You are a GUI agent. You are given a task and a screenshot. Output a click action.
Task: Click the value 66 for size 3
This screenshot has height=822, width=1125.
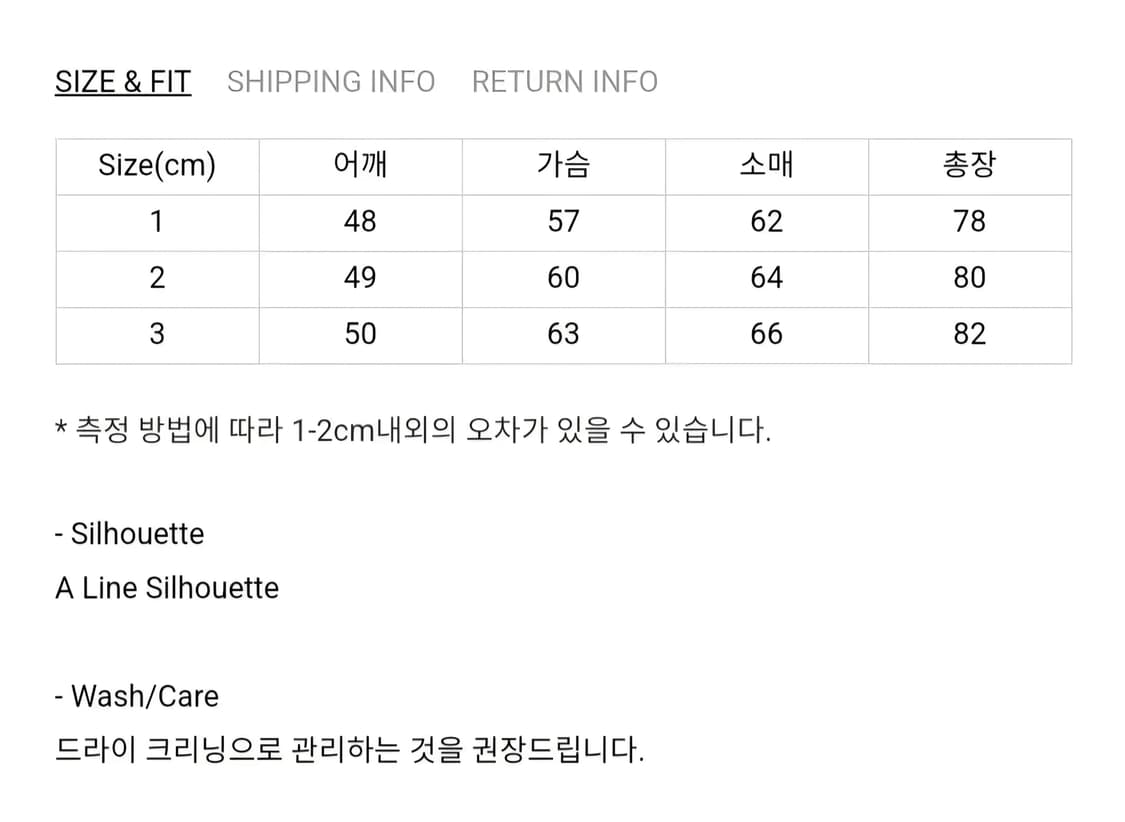click(x=766, y=334)
